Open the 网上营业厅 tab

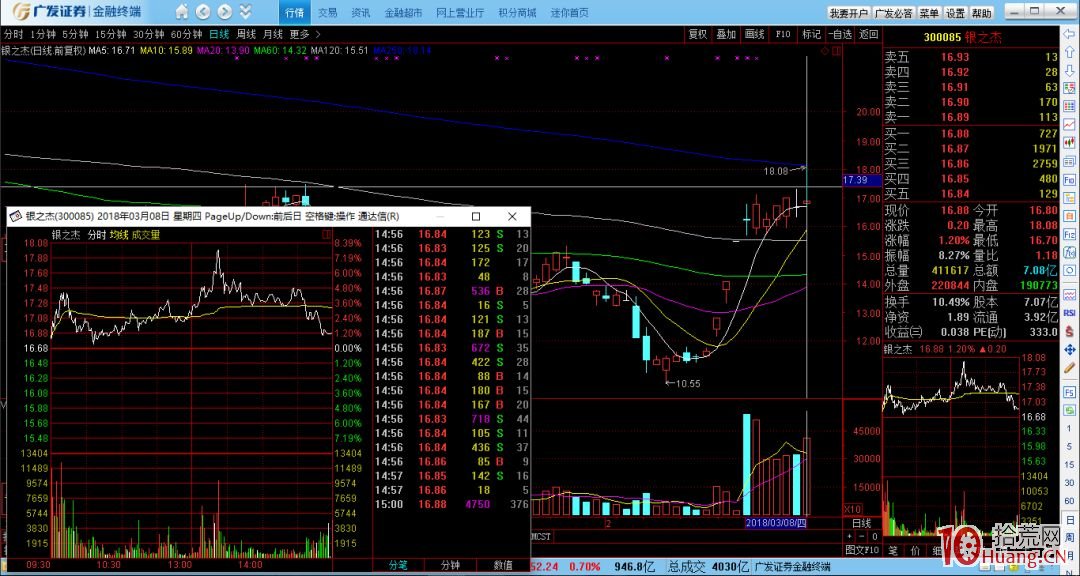(460, 12)
